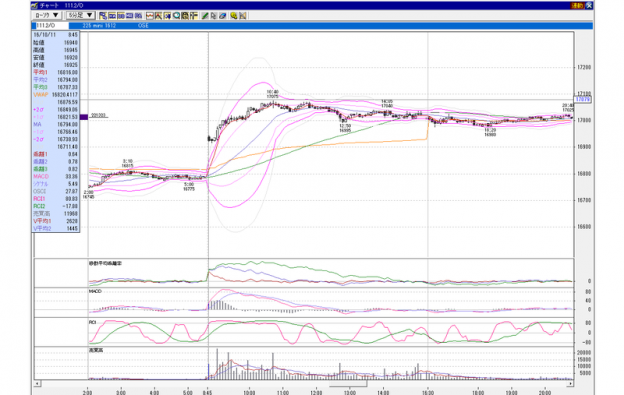Click the green pencil drawing tool icon
The width and height of the screenshot is (624, 395).
[205, 16]
